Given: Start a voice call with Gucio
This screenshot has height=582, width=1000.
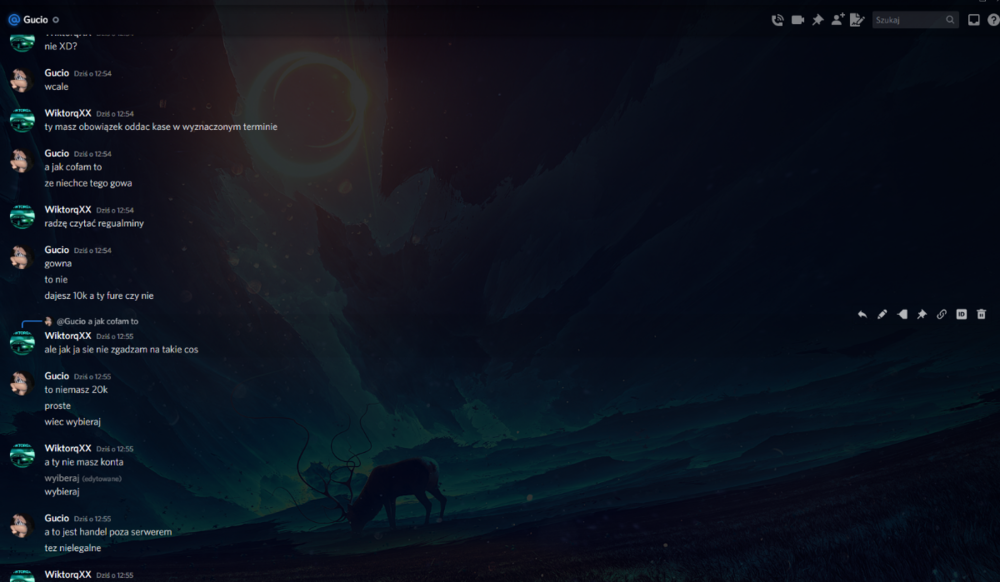Looking at the screenshot, I should coord(777,20).
